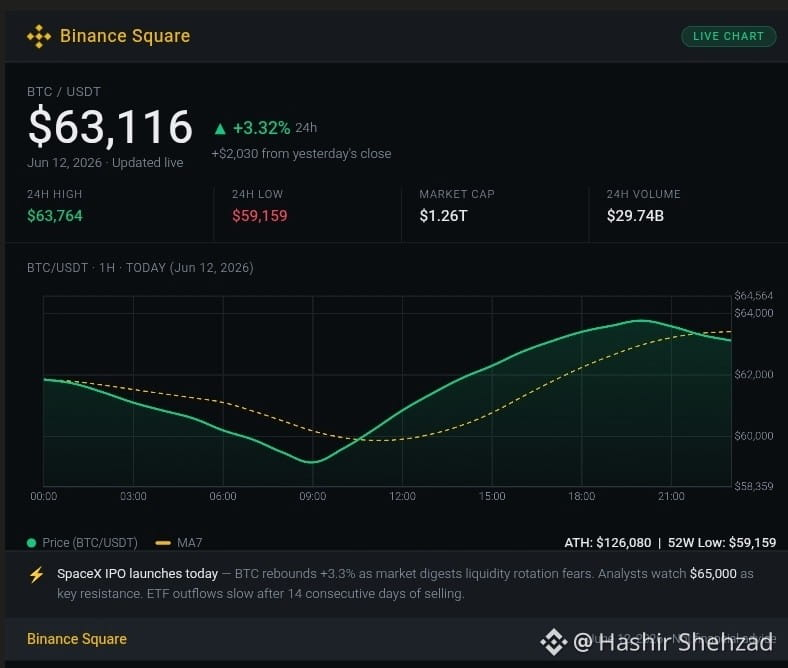Screen dimensions: 788x668
Task: Click the BTC/USDT · 1H · TODAY chart title
Action: 140,267
